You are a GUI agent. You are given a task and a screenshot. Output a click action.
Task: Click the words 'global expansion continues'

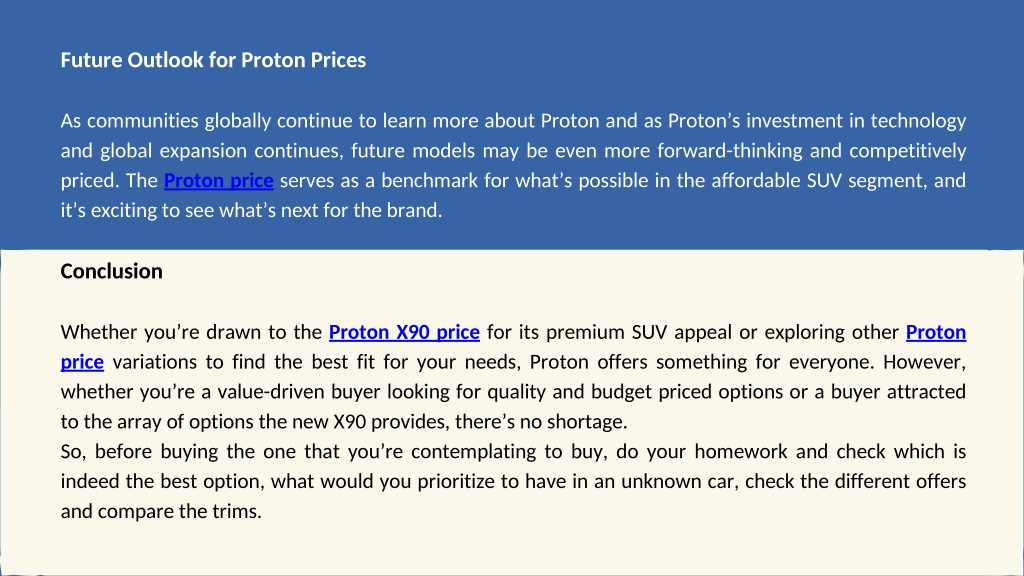point(221,151)
